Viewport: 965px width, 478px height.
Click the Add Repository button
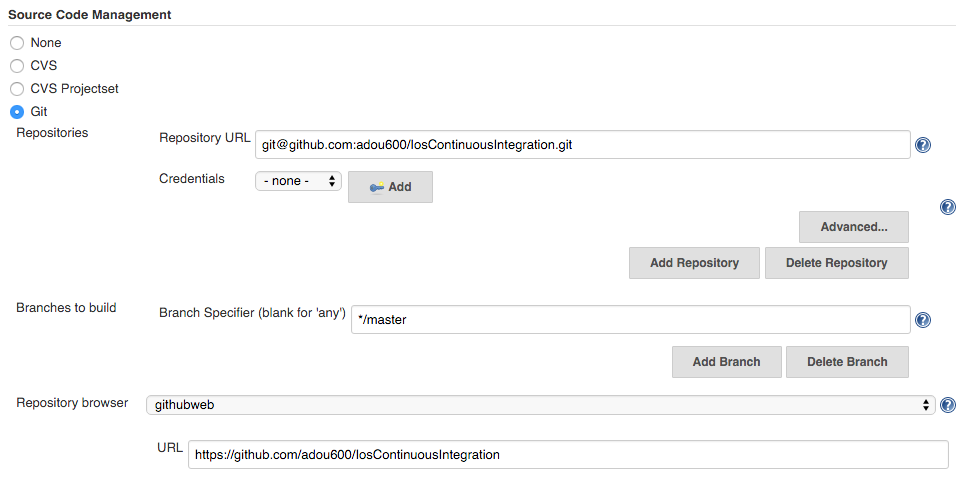(x=694, y=263)
